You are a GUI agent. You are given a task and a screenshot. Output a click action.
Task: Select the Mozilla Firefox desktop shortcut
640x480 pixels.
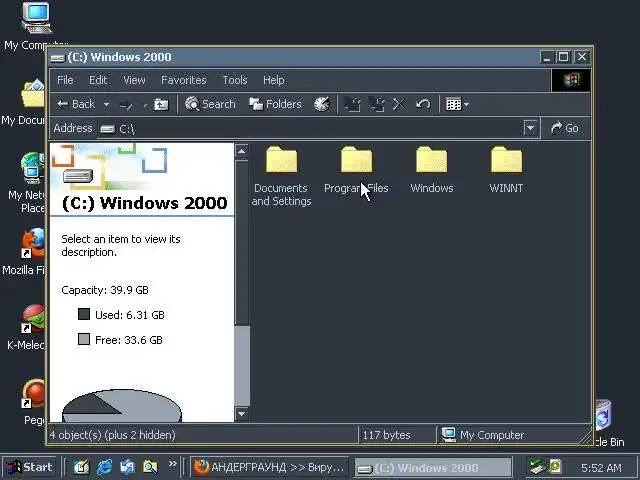[25, 251]
